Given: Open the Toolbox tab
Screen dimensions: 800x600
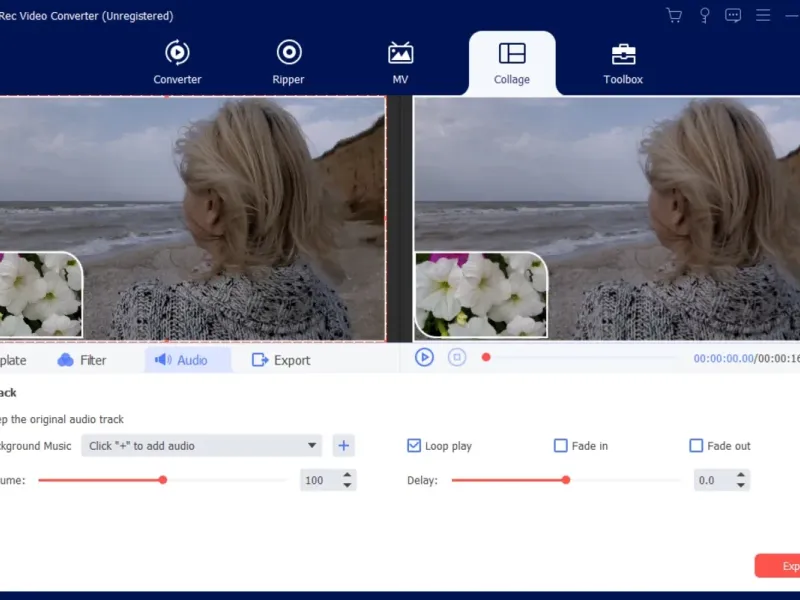Looking at the screenshot, I should [x=623, y=63].
